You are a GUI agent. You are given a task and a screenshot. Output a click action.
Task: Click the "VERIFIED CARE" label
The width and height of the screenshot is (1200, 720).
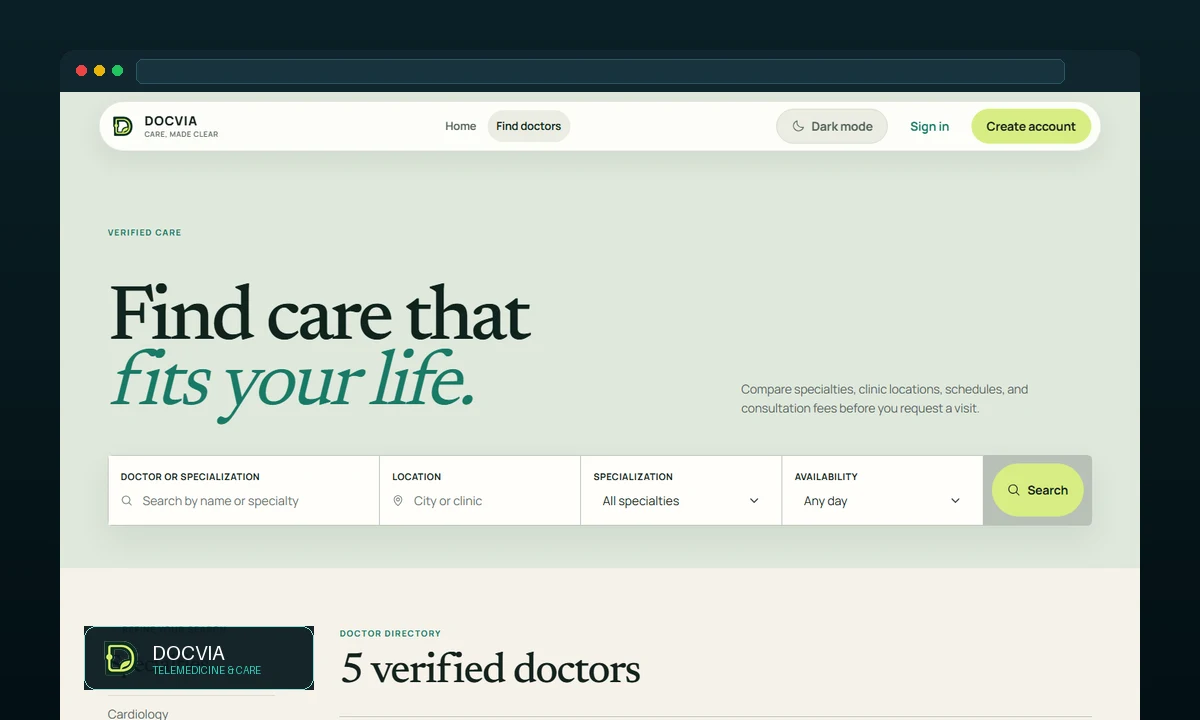pyautogui.click(x=145, y=233)
